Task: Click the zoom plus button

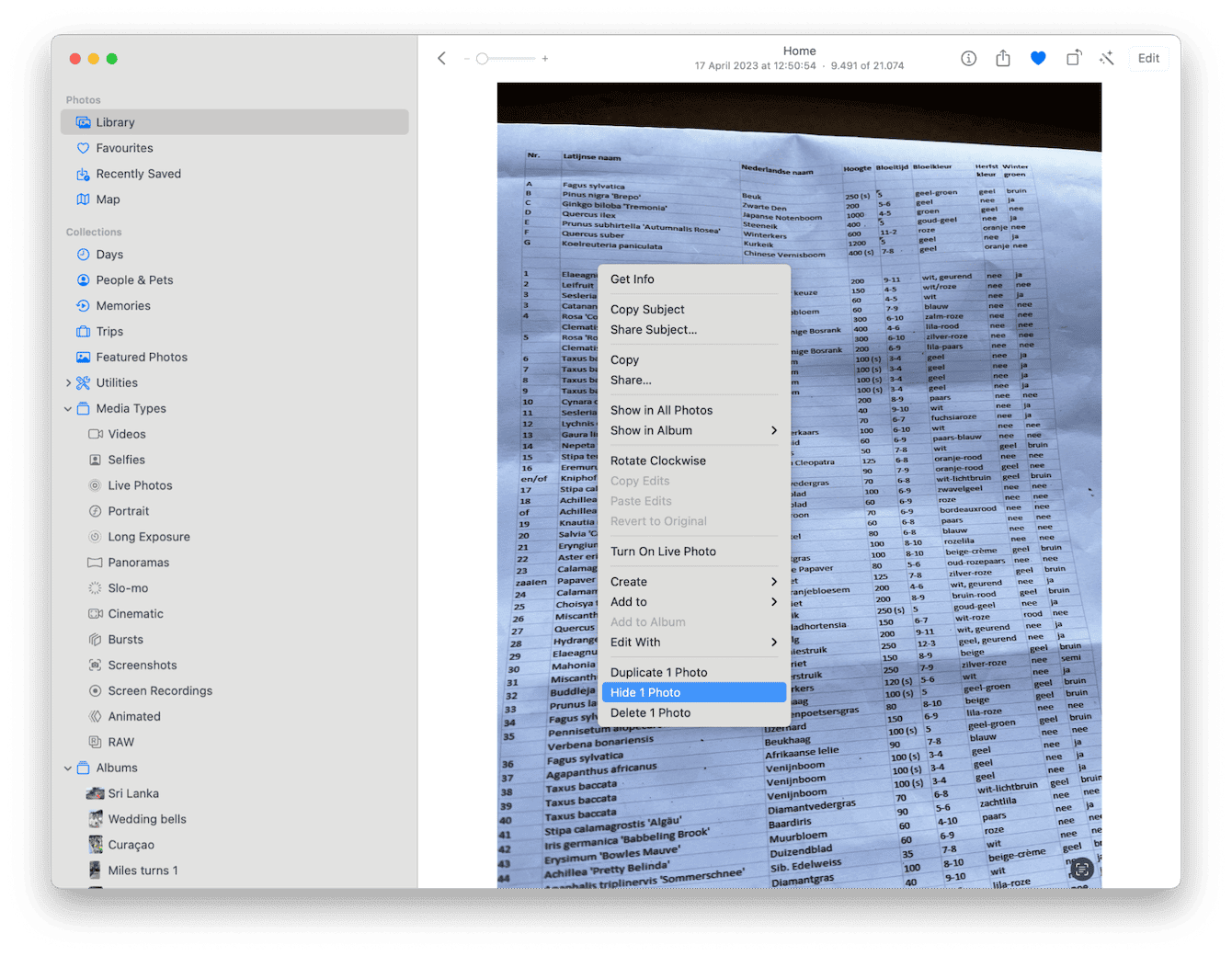Action: [544, 58]
